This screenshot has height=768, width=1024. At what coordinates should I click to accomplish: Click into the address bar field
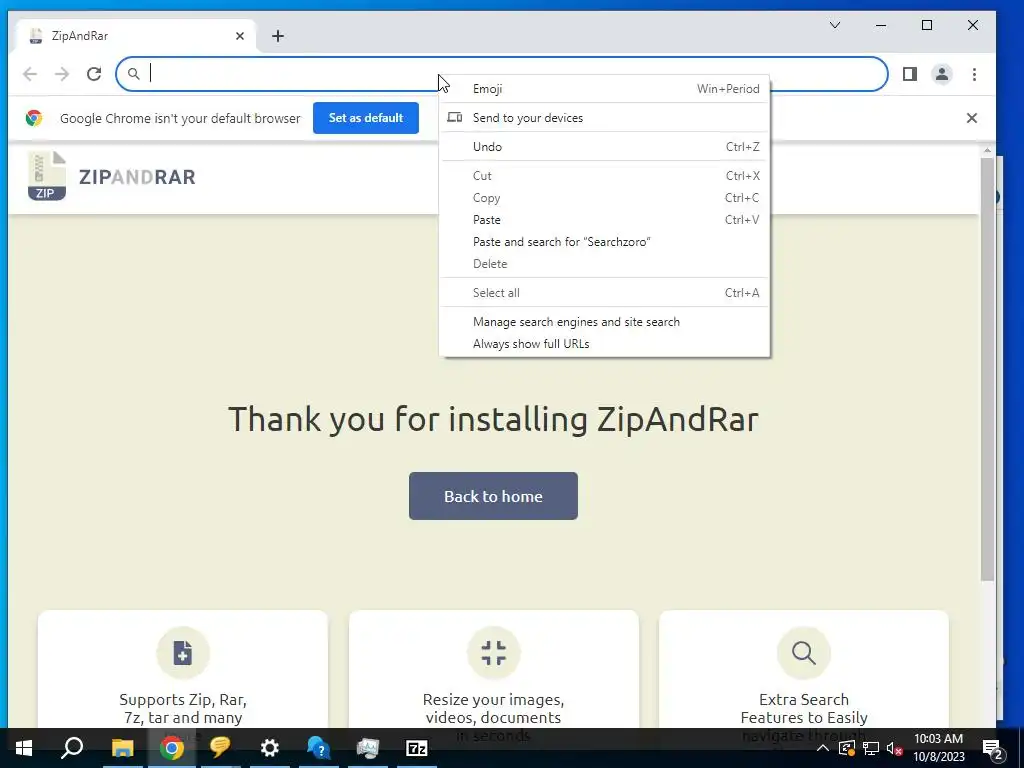click(502, 74)
